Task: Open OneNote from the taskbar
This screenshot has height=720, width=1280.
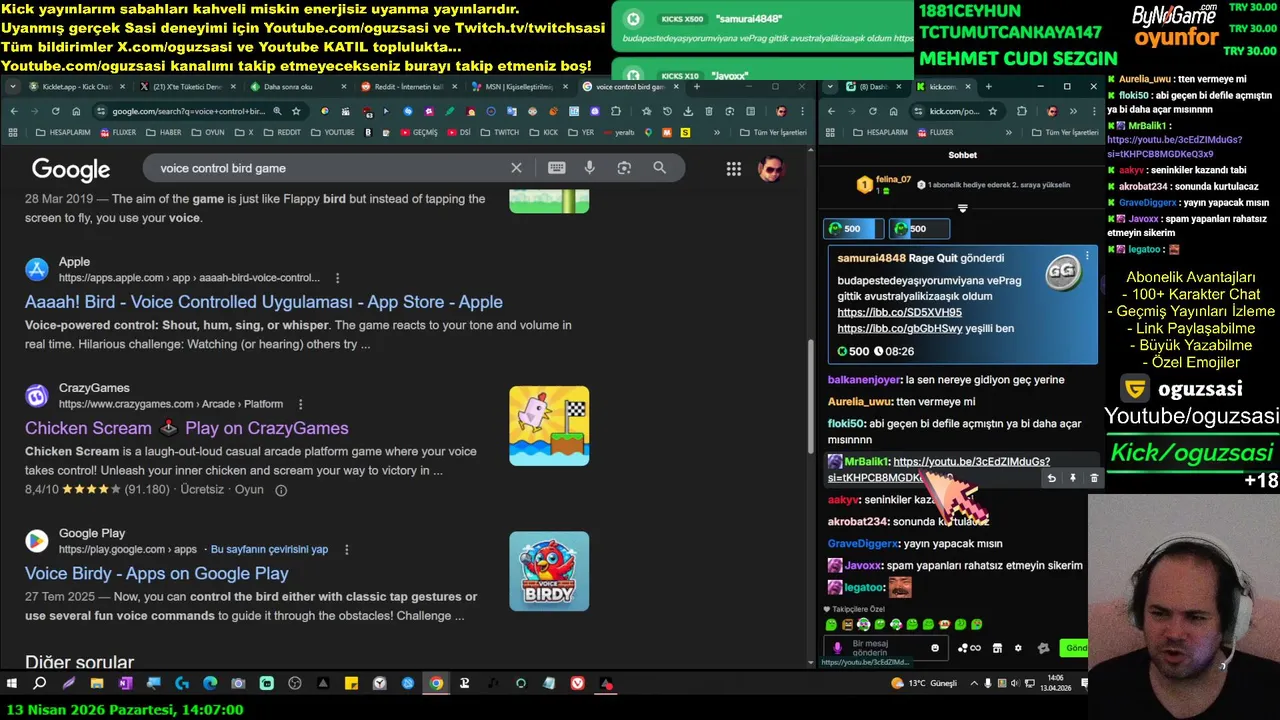Action: tap(125, 684)
